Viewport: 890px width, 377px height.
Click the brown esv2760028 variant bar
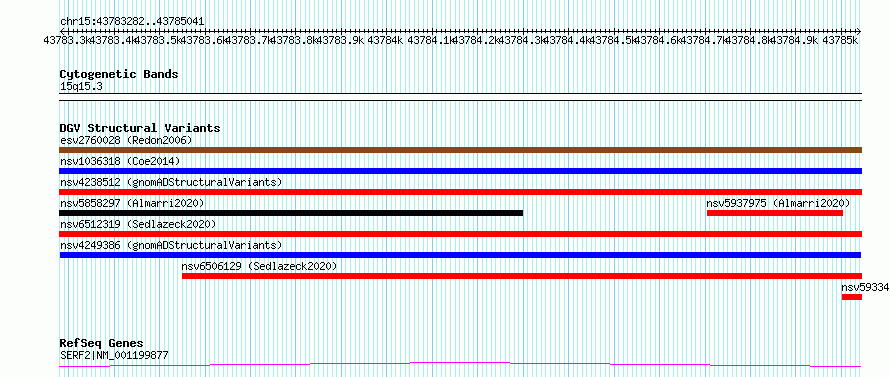[x=460, y=150]
